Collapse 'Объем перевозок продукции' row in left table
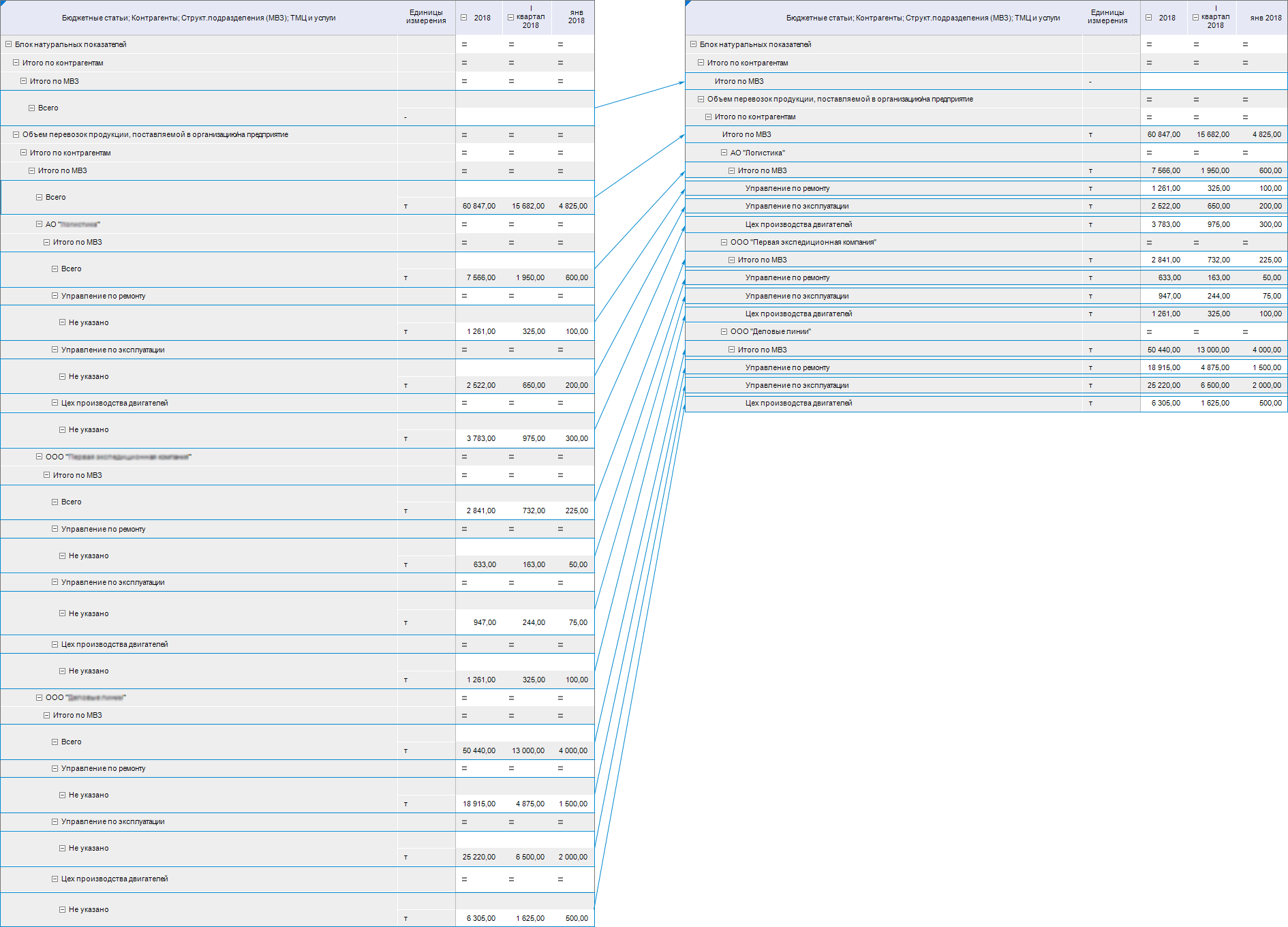1288x927 pixels. click(16, 135)
